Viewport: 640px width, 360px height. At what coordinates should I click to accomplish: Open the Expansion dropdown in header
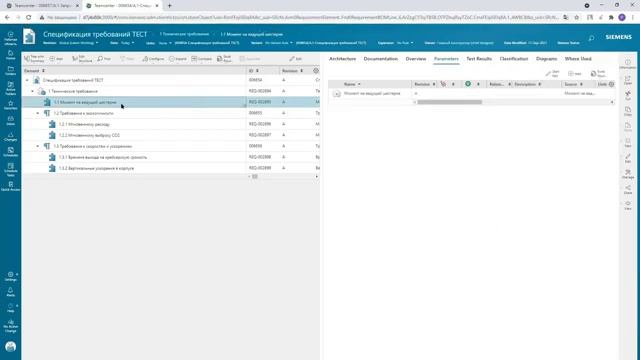405,43
